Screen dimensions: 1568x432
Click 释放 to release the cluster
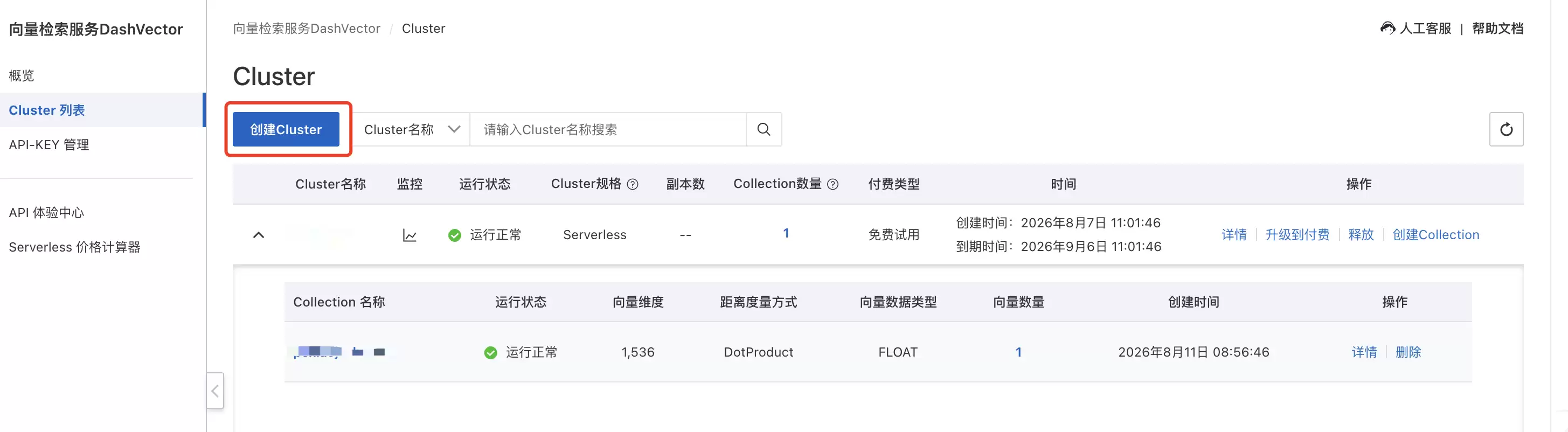(x=1361, y=235)
